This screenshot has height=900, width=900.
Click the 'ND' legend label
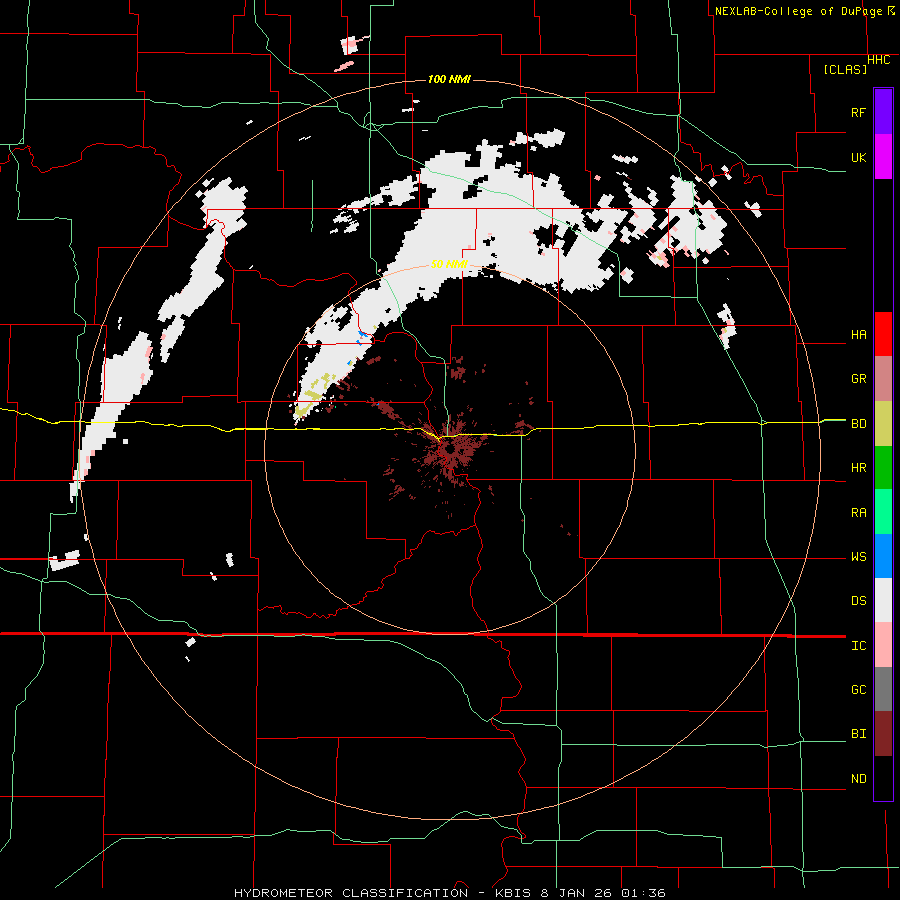(x=859, y=779)
